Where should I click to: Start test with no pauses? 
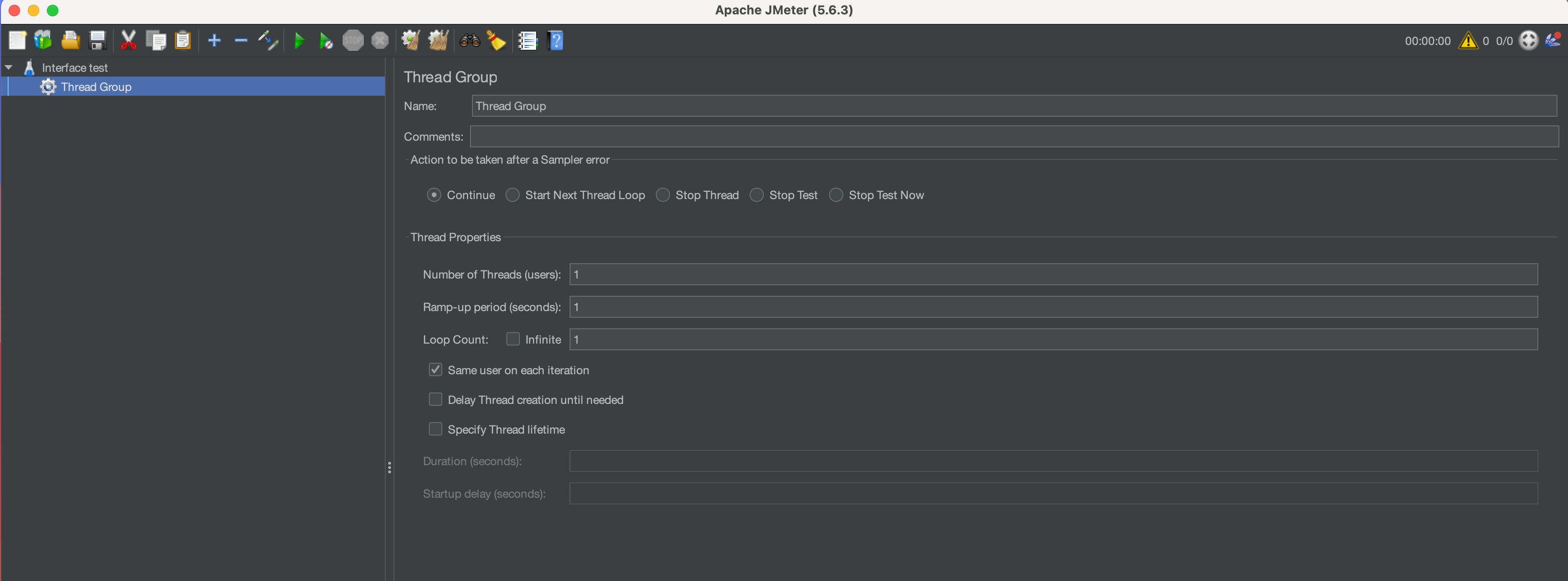[x=325, y=41]
